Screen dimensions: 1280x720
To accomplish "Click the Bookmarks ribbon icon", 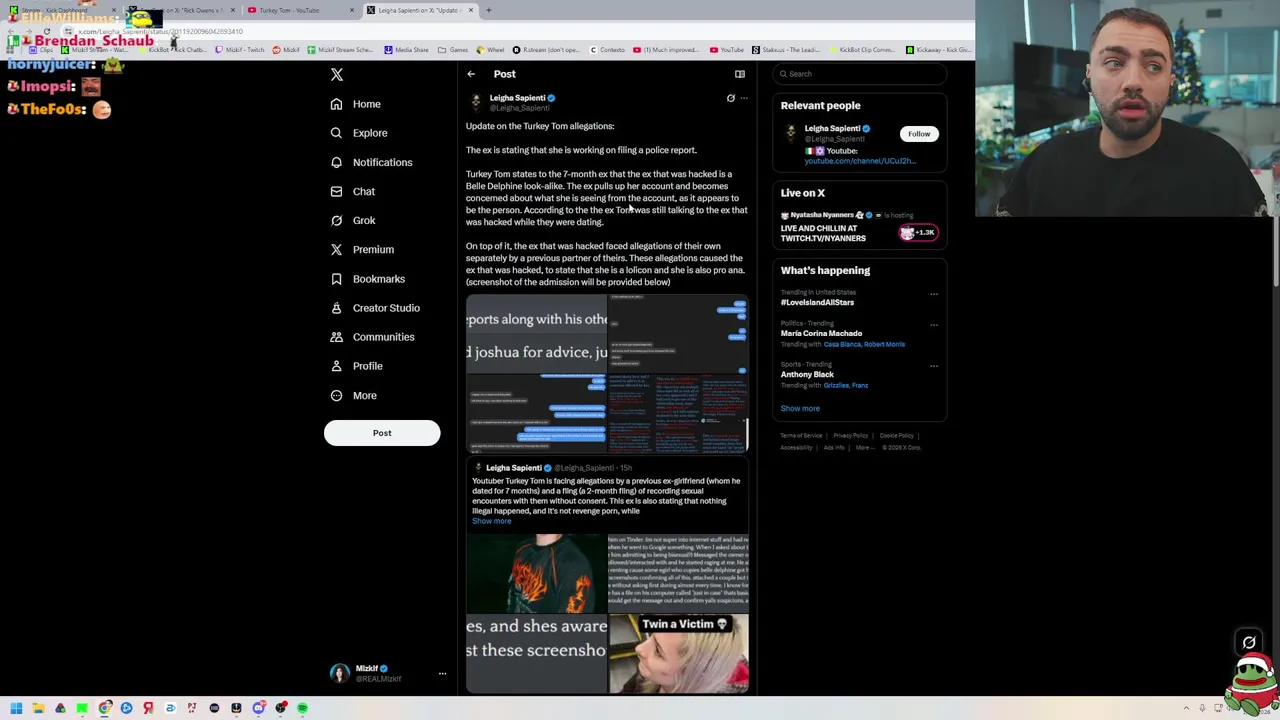I will [x=337, y=279].
